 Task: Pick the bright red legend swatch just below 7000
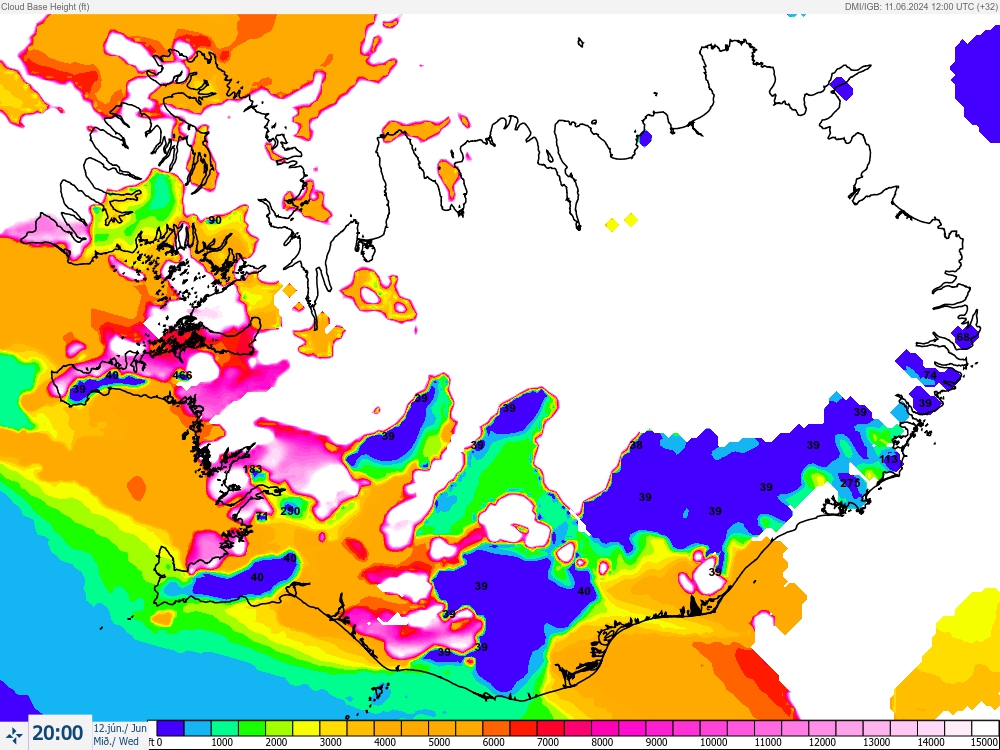click(x=523, y=728)
